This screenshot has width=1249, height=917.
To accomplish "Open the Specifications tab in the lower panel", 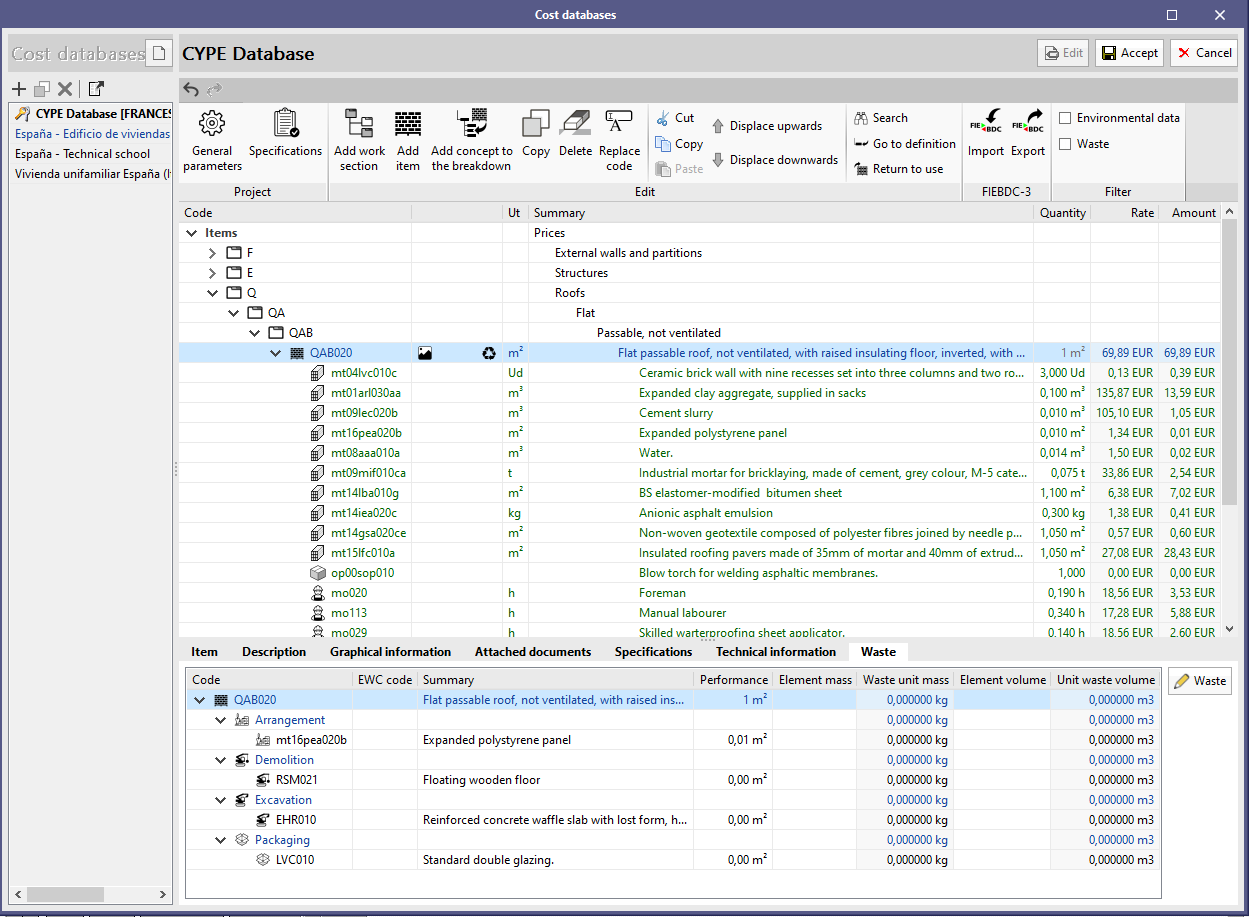I will (653, 652).
